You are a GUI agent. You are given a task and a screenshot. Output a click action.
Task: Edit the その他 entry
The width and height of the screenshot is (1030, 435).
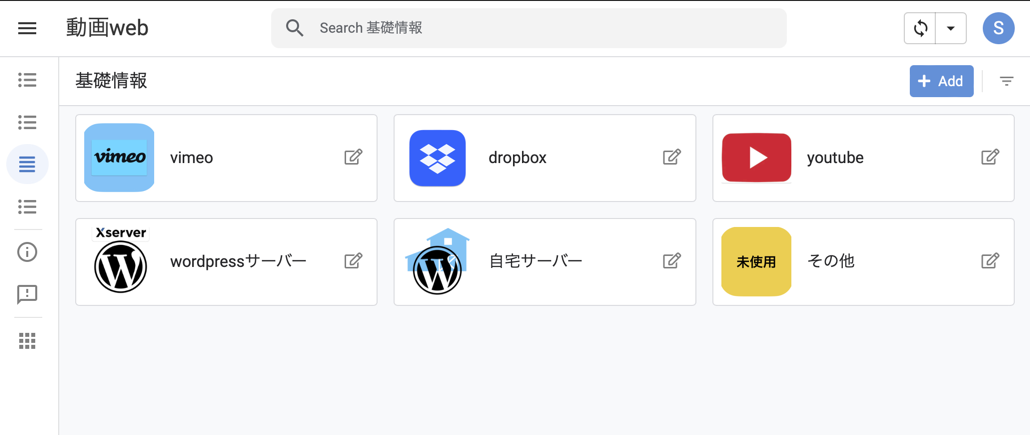[x=990, y=261]
